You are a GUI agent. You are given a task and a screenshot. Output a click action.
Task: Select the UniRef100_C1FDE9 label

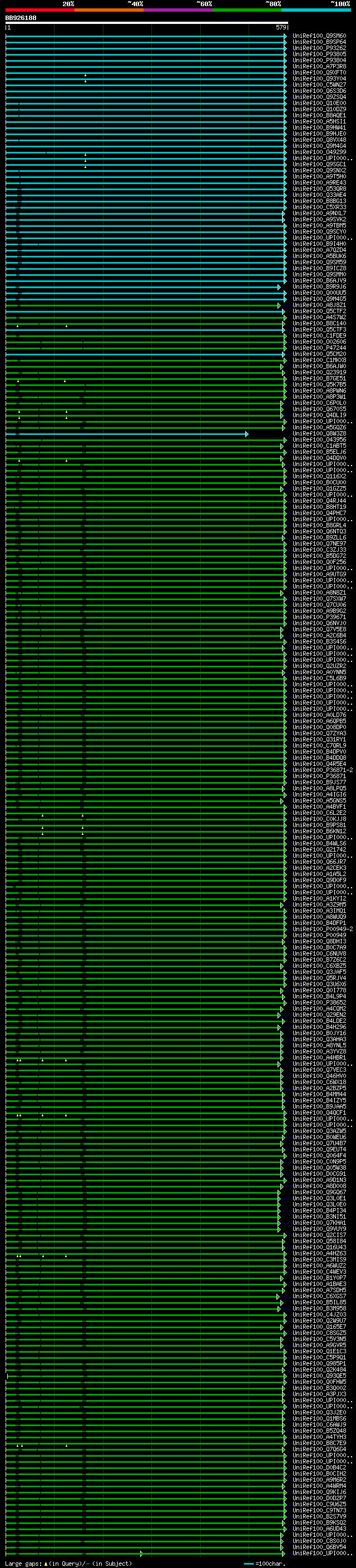[x=319, y=335]
